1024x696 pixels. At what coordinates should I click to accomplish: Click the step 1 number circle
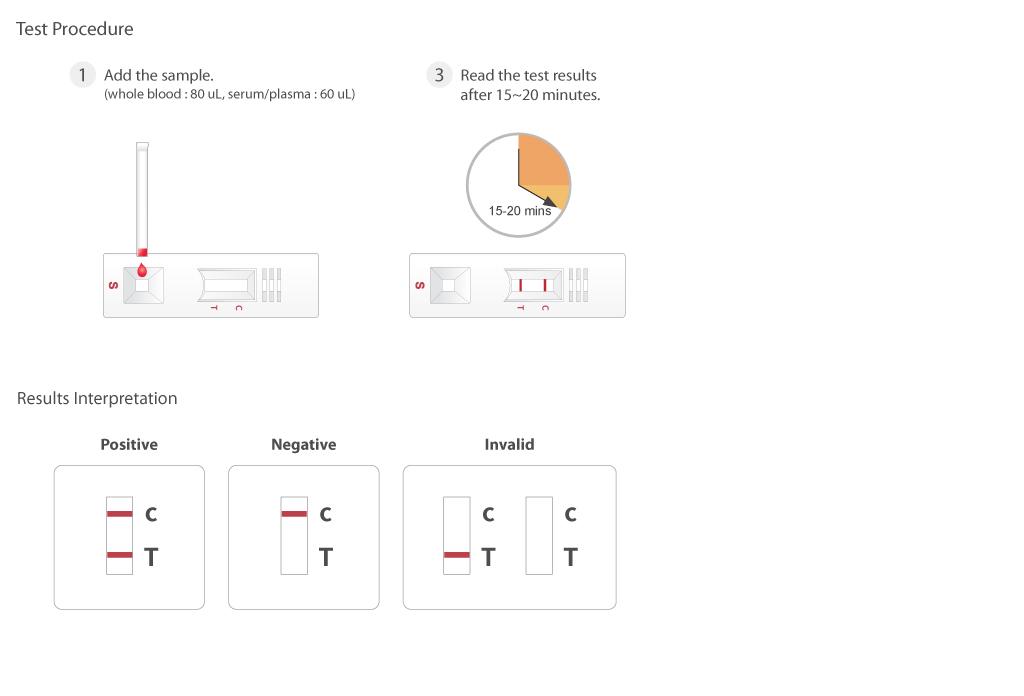(x=82, y=75)
